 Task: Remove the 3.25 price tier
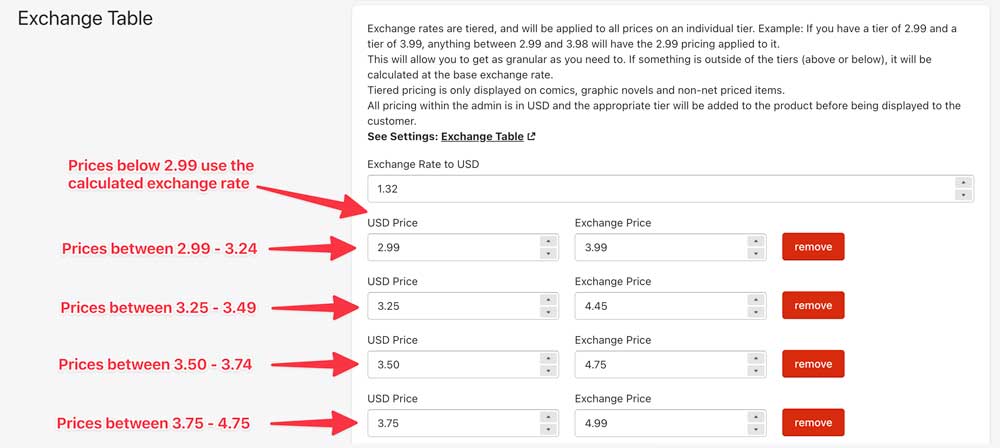[x=813, y=306]
